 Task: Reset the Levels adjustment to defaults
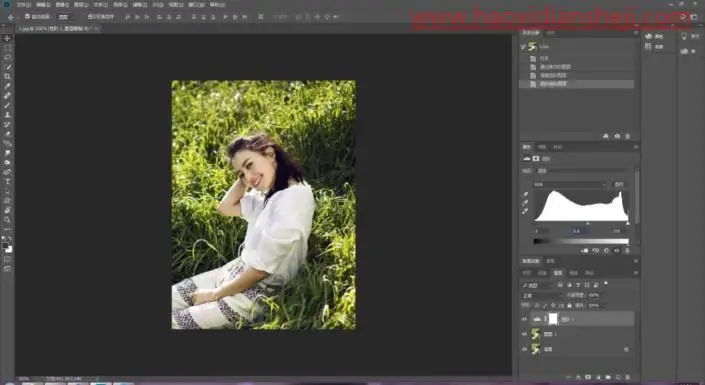click(606, 250)
